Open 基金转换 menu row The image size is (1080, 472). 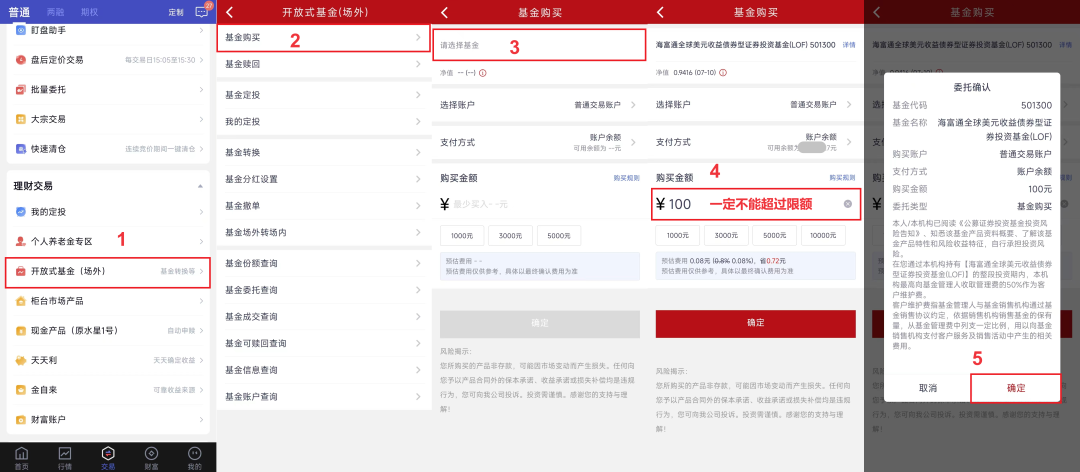pos(324,152)
